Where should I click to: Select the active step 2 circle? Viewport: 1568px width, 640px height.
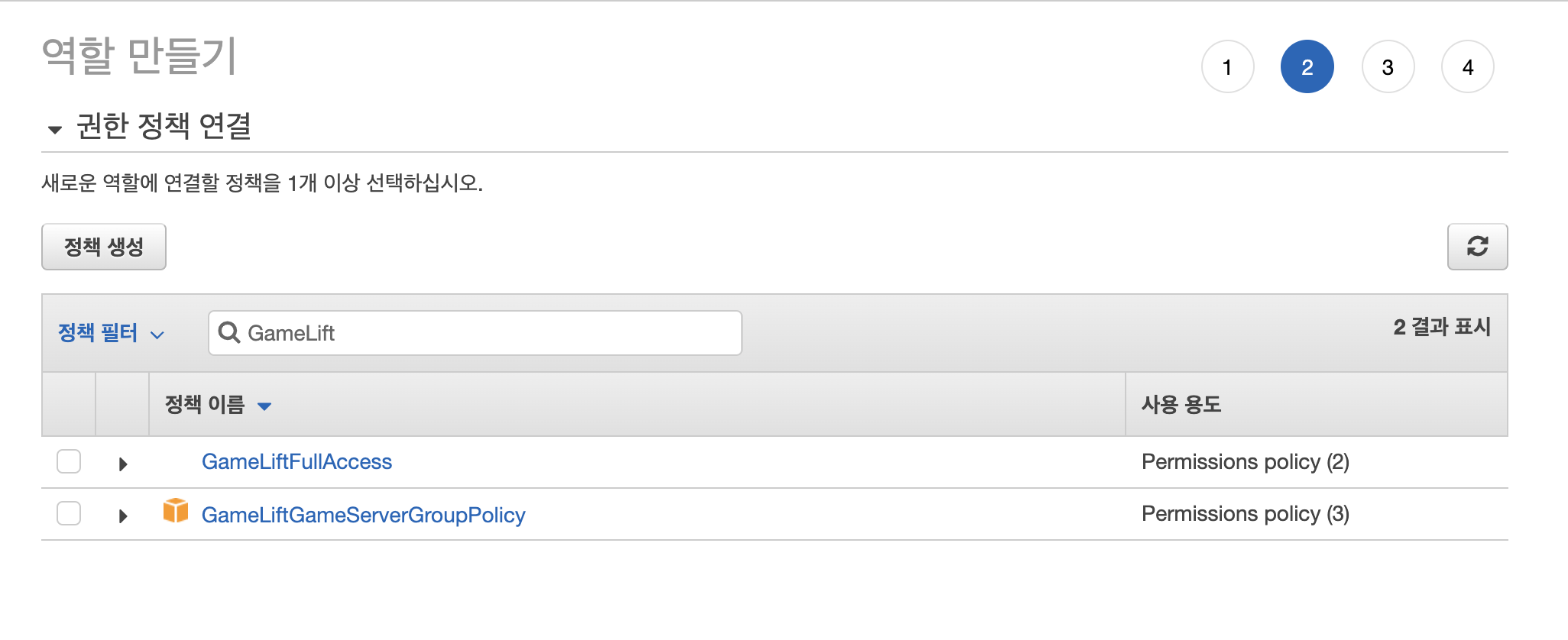pos(1307,66)
